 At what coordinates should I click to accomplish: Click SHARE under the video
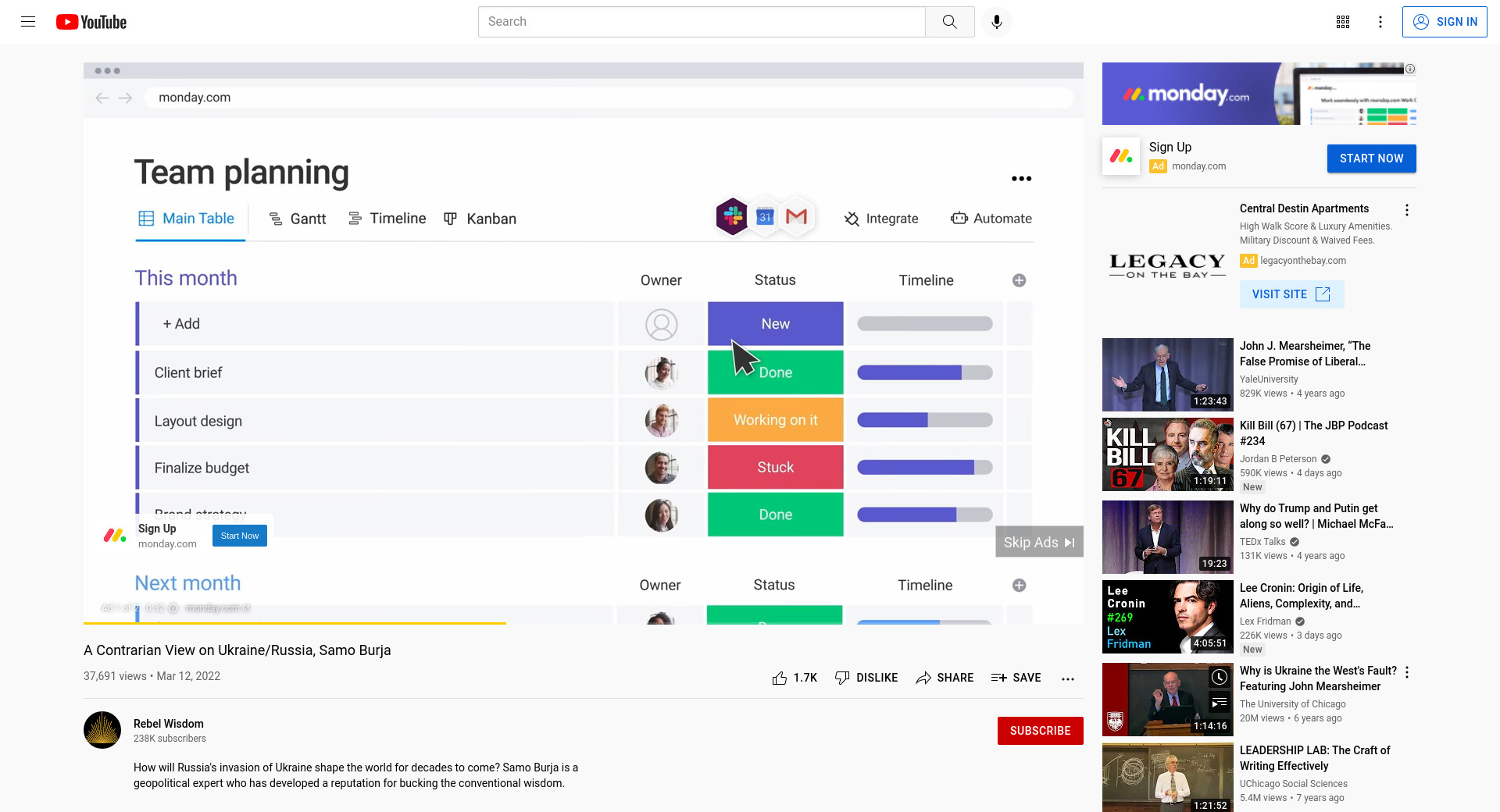tap(945, 678)
